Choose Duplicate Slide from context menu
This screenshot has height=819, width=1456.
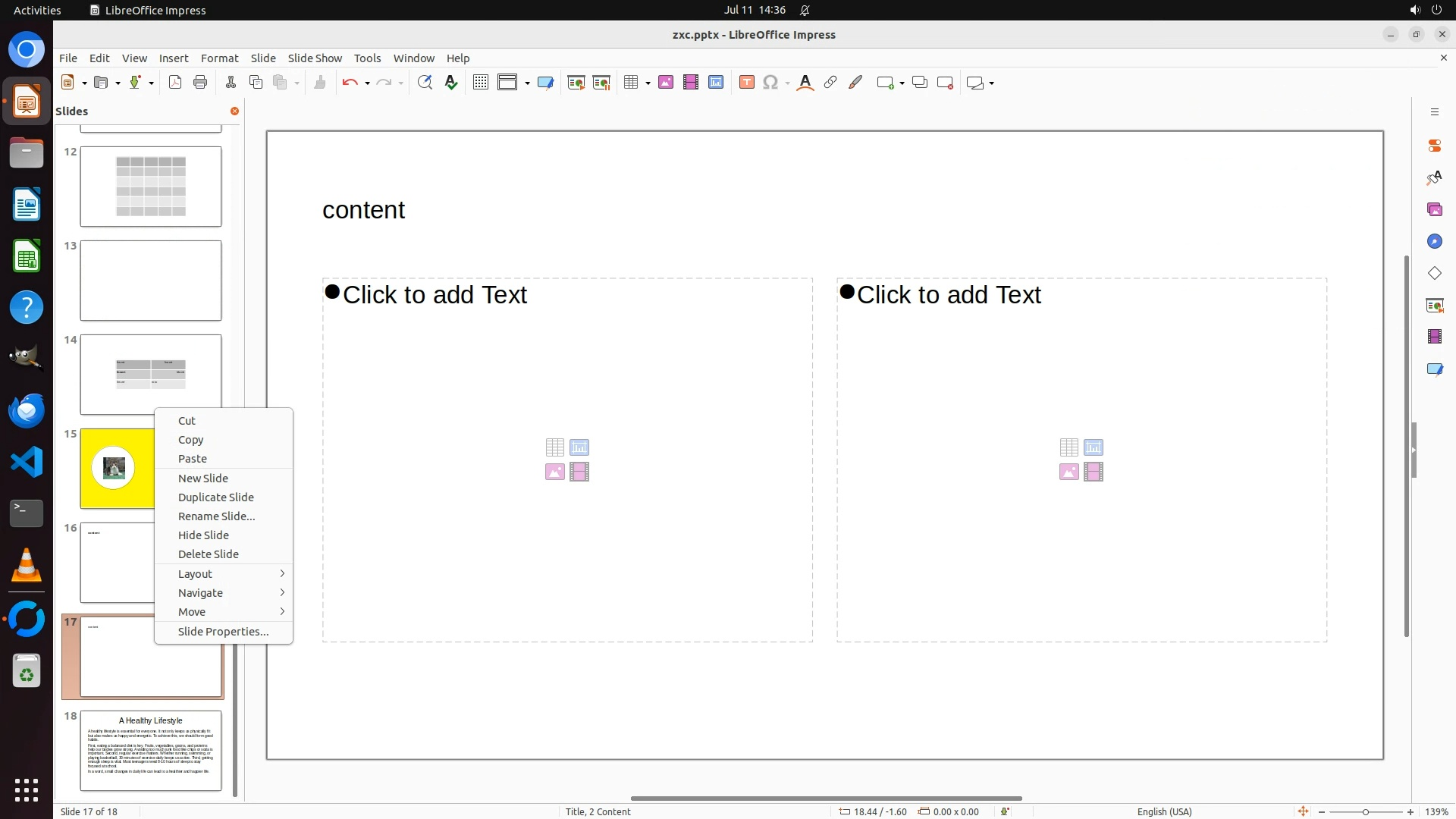point(216,497)
